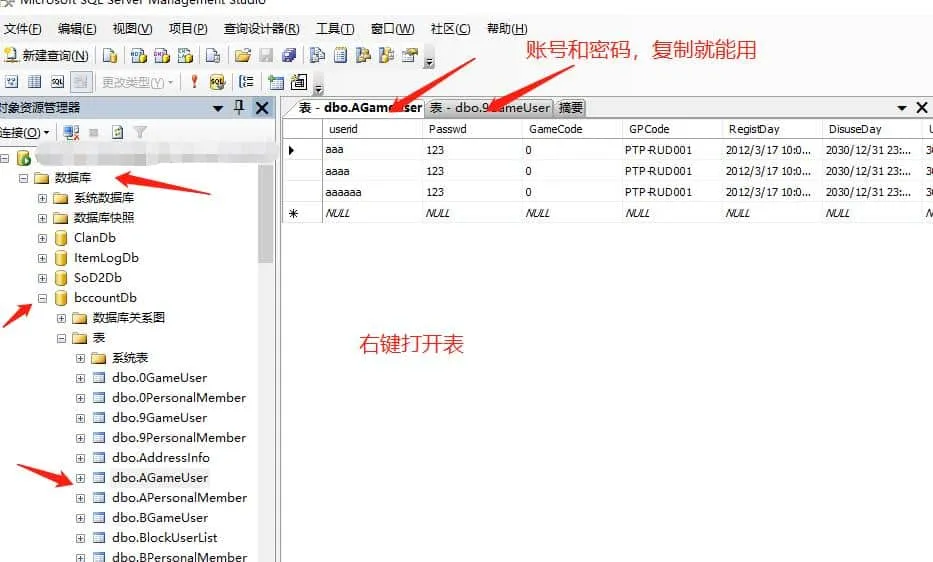Open the Object Explorer window position dropdown arrow
933x562 pixels.
(218, 108)
